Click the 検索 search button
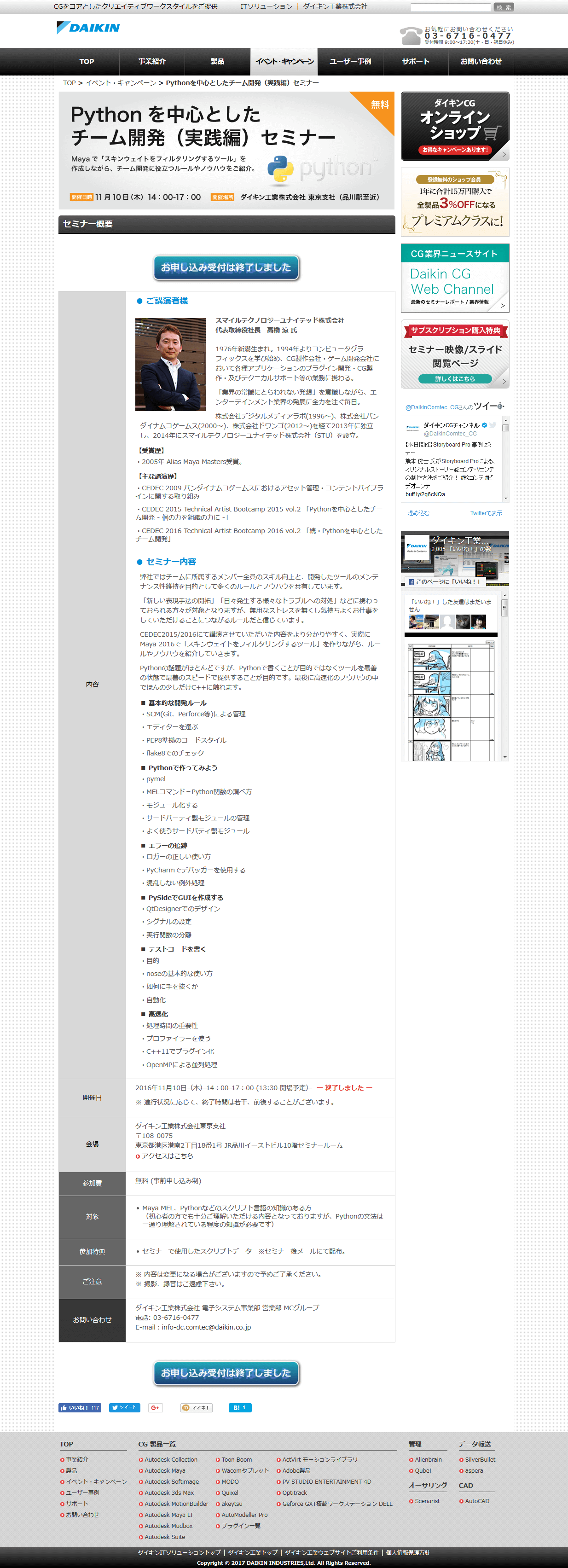 [504, 7]
